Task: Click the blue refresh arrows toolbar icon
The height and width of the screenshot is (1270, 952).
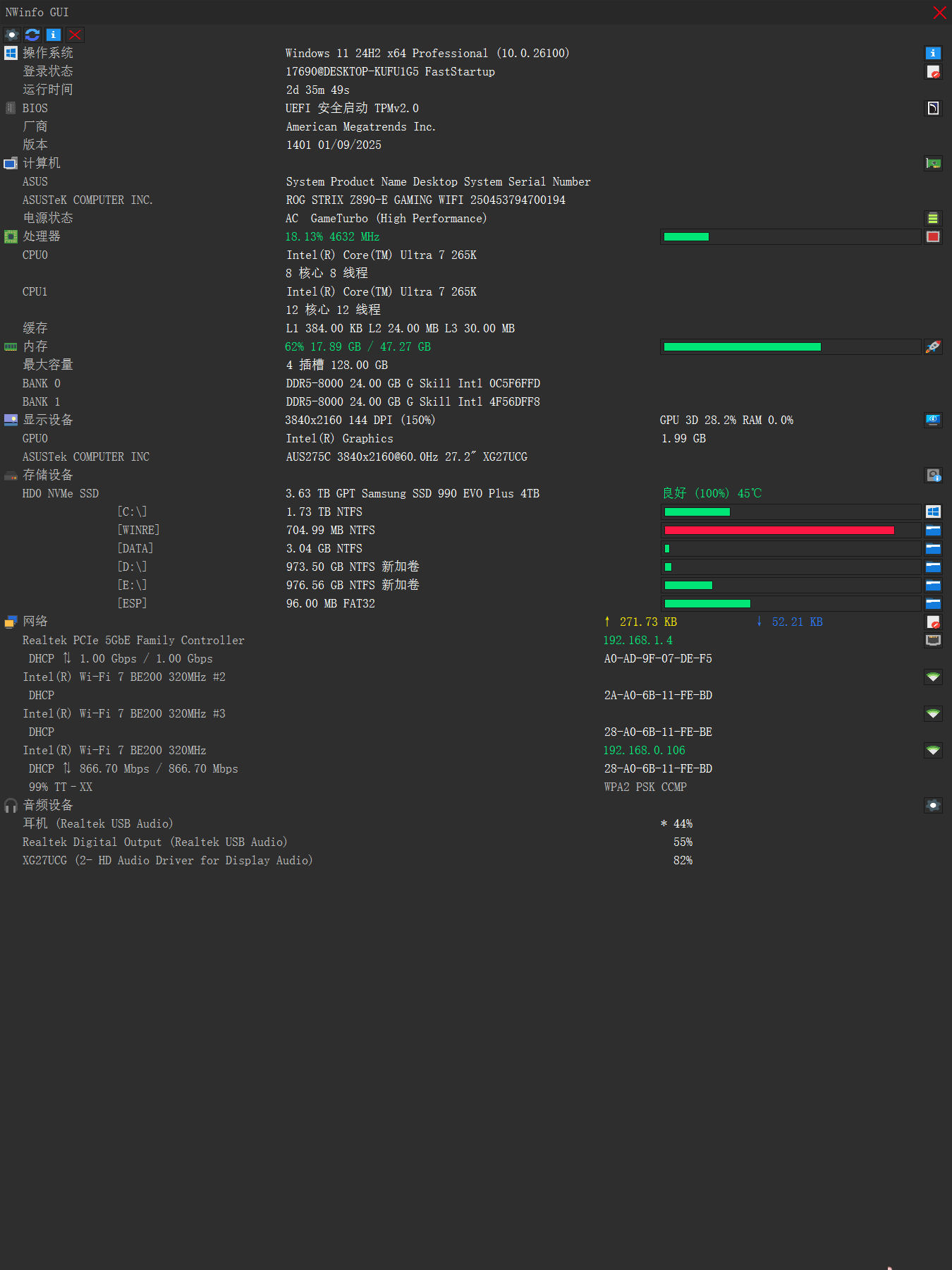Action: coord(32,35)
